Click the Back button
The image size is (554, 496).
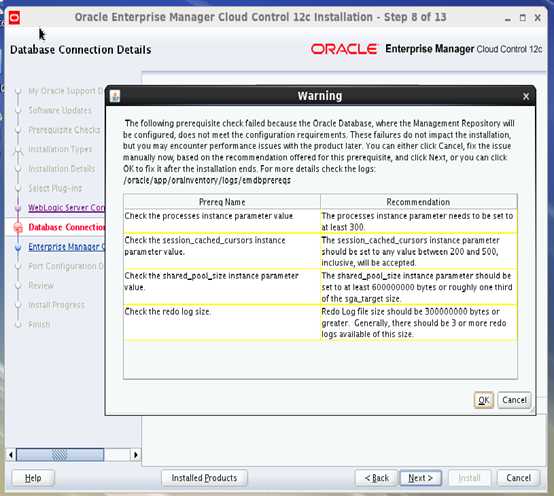(376, 478)
